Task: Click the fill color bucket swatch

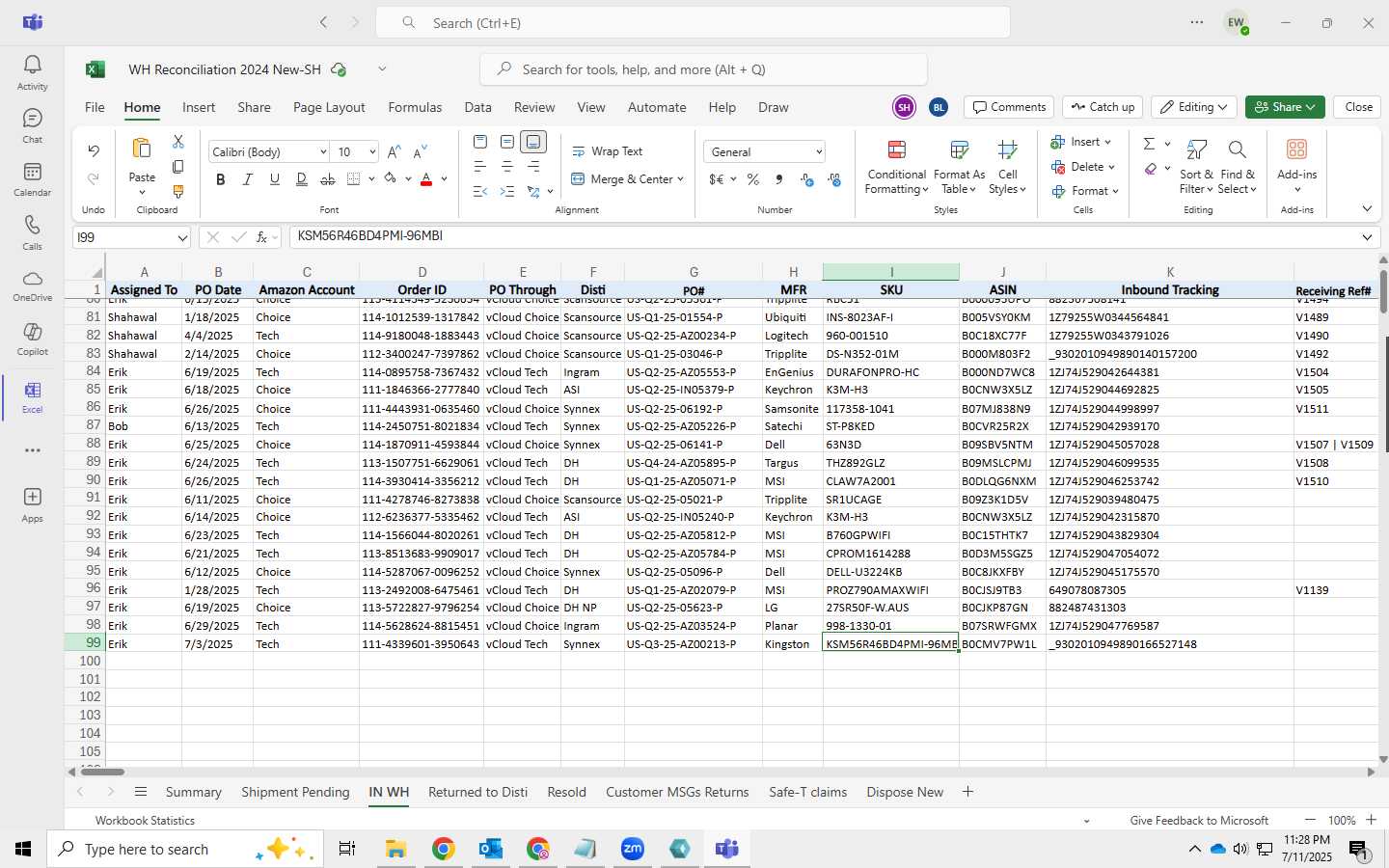Action: pos(390,179)
